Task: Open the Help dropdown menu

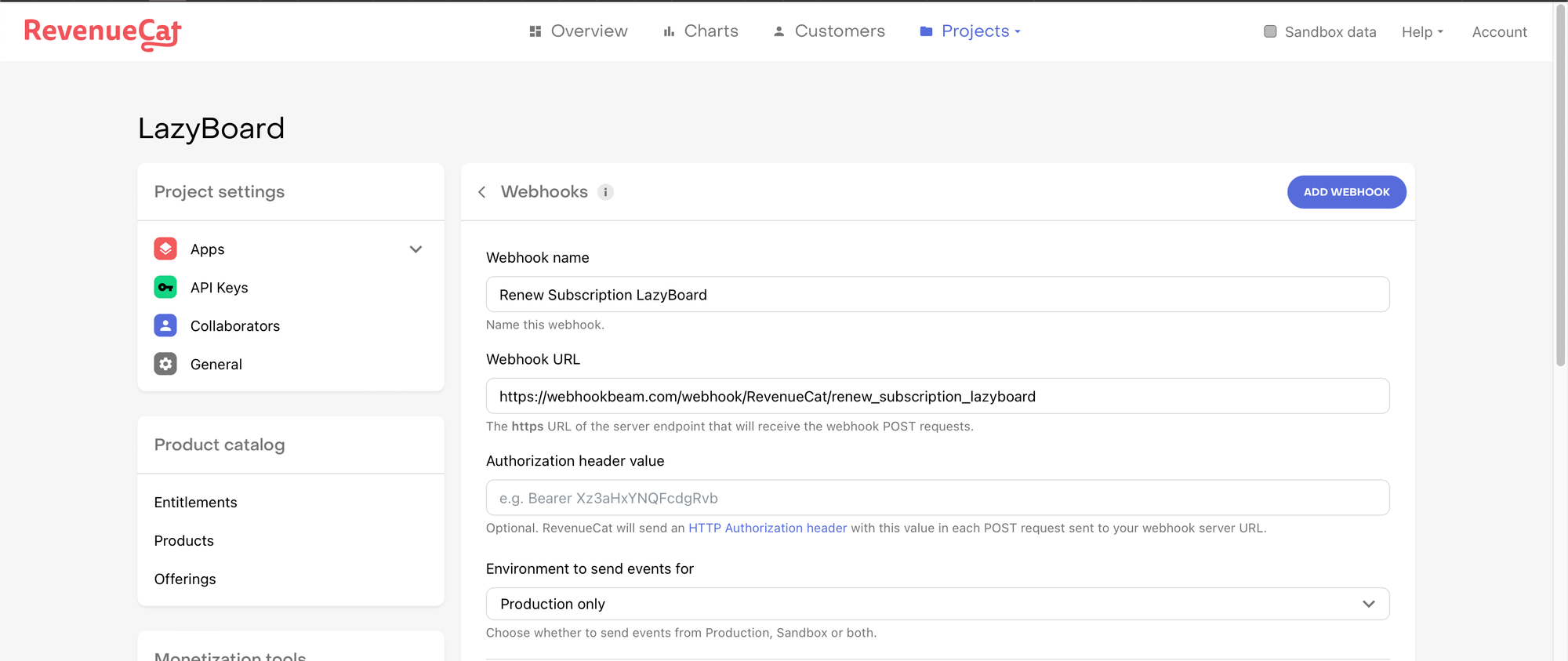Action: (x=1422, y=32)
